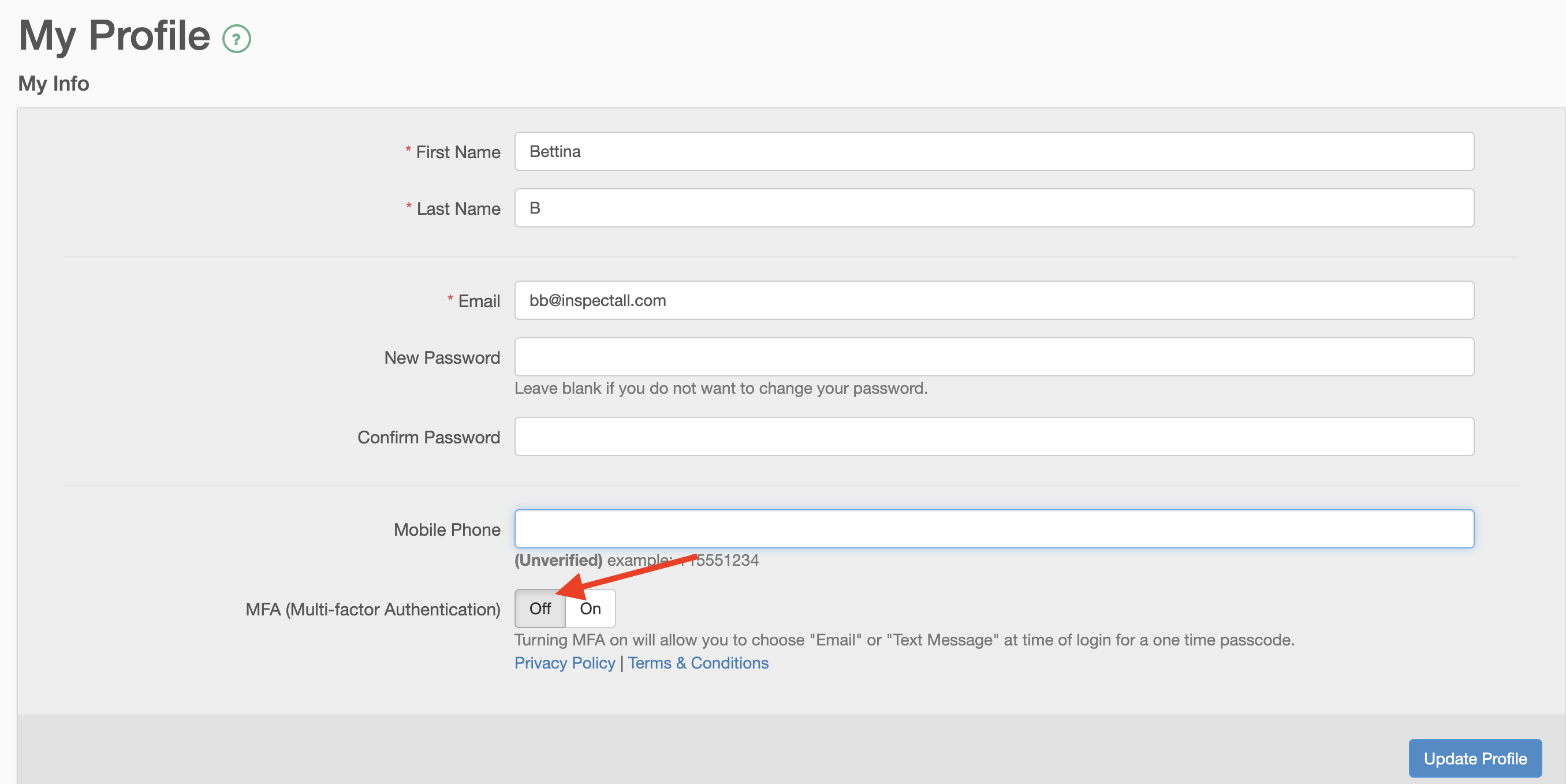Click the Confirm Password label
This screenshot has height=784, width=1566.
[x=428, y=437]
